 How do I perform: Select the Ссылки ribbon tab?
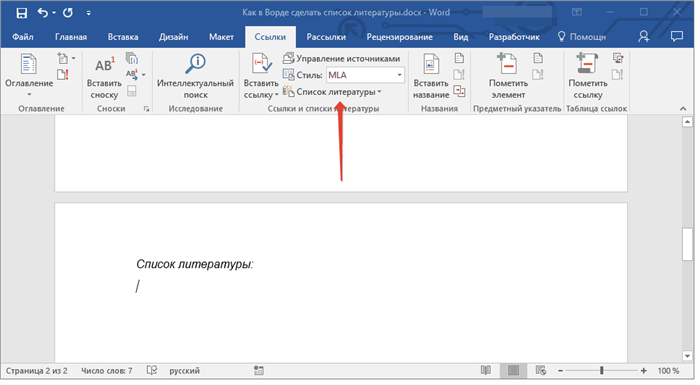[x=270, y=37]
